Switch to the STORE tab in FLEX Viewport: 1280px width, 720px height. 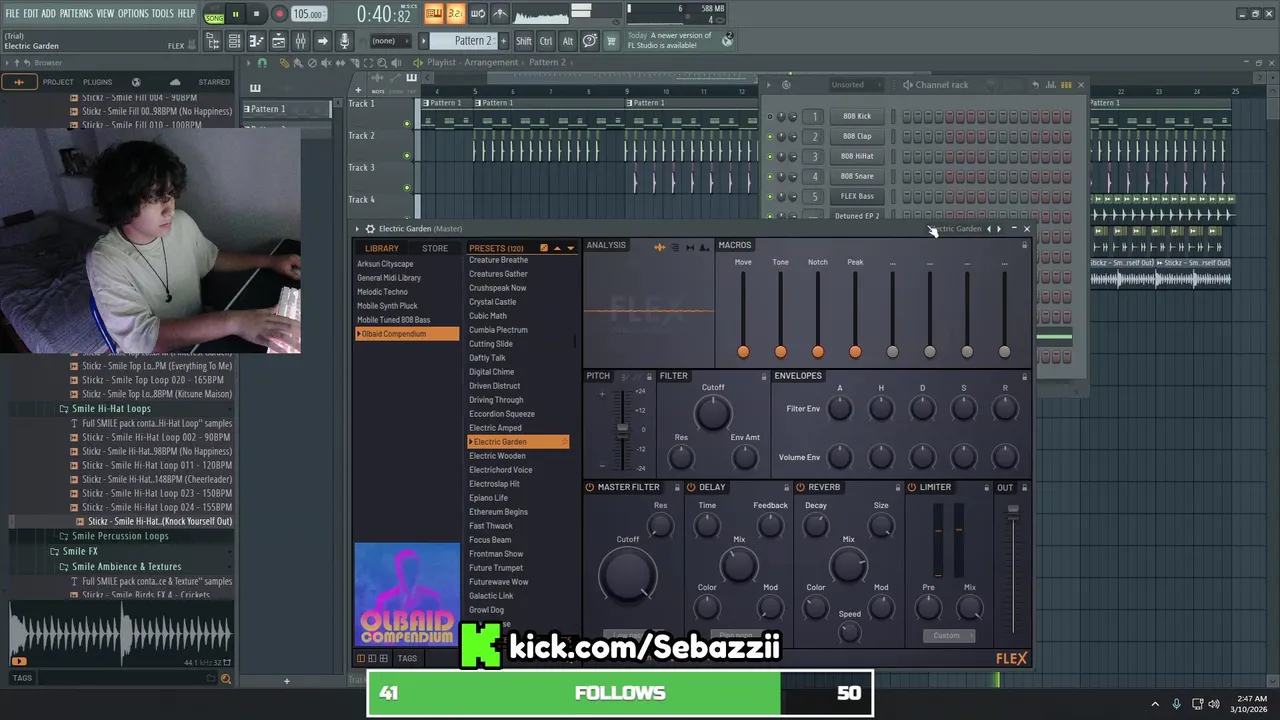coord(435,248)
